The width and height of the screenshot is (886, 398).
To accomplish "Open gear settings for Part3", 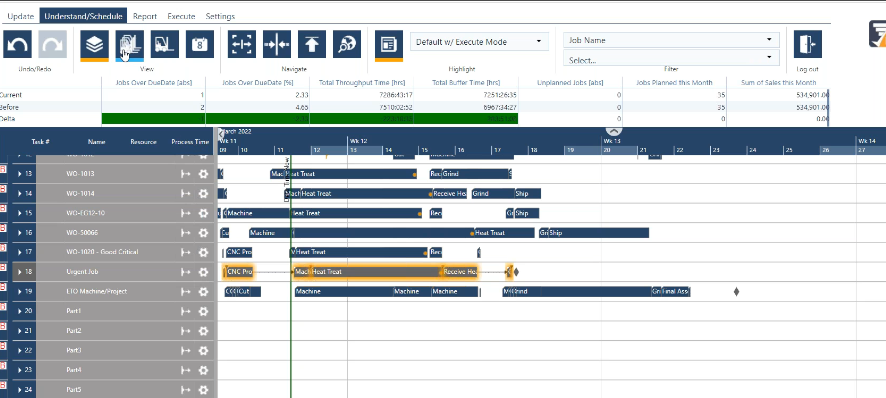I will click(203, 351).
